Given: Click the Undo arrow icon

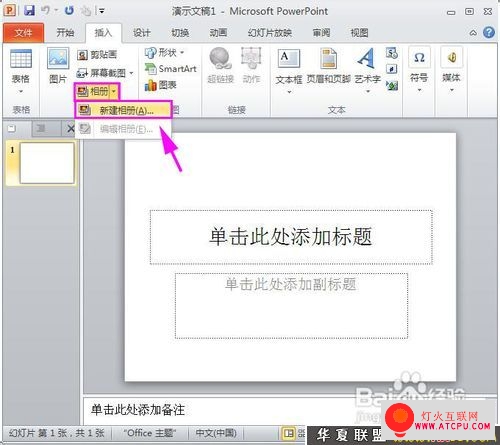Looking at the screenshot, I should (46, 10).
